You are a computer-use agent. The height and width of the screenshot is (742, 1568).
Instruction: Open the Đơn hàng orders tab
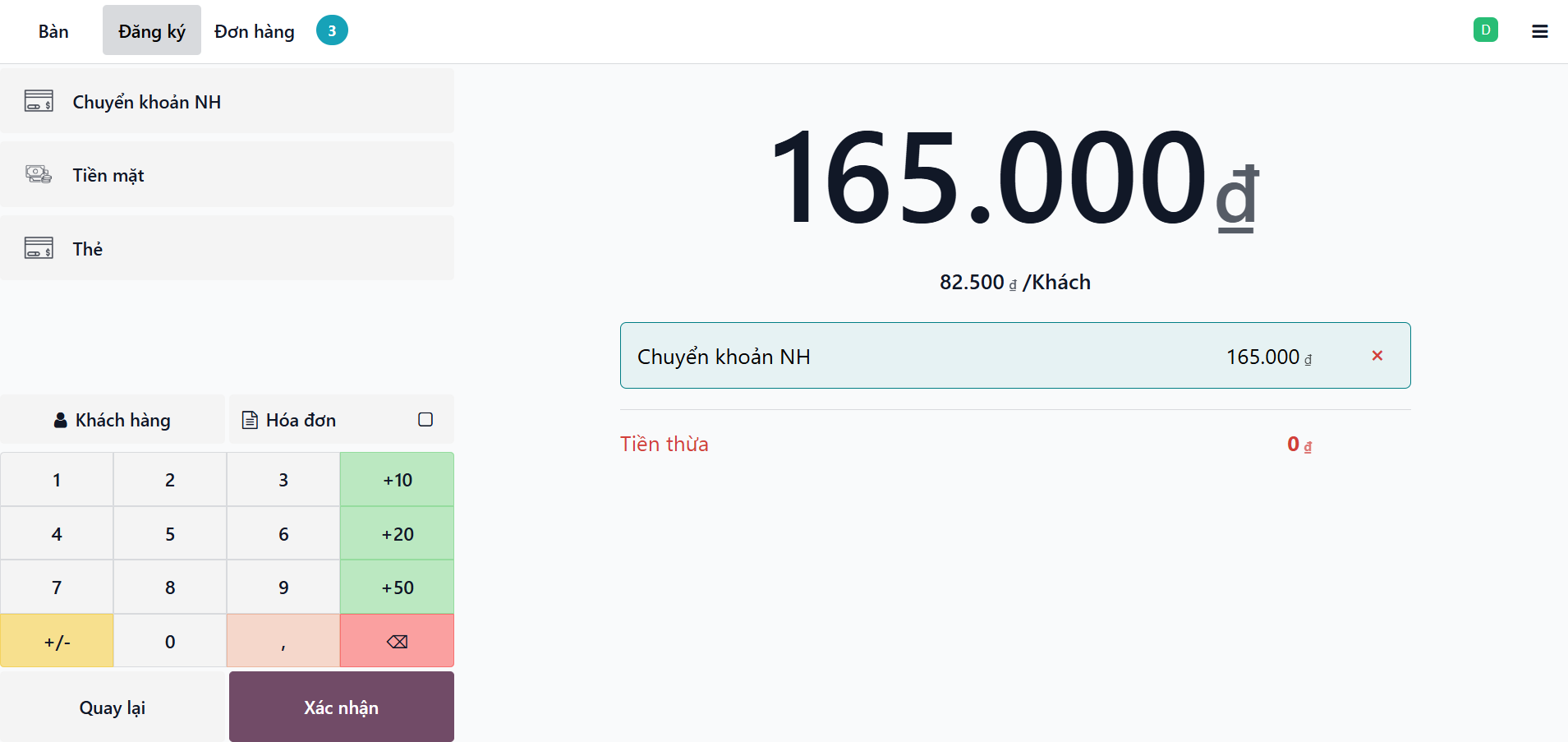(255, 31)
